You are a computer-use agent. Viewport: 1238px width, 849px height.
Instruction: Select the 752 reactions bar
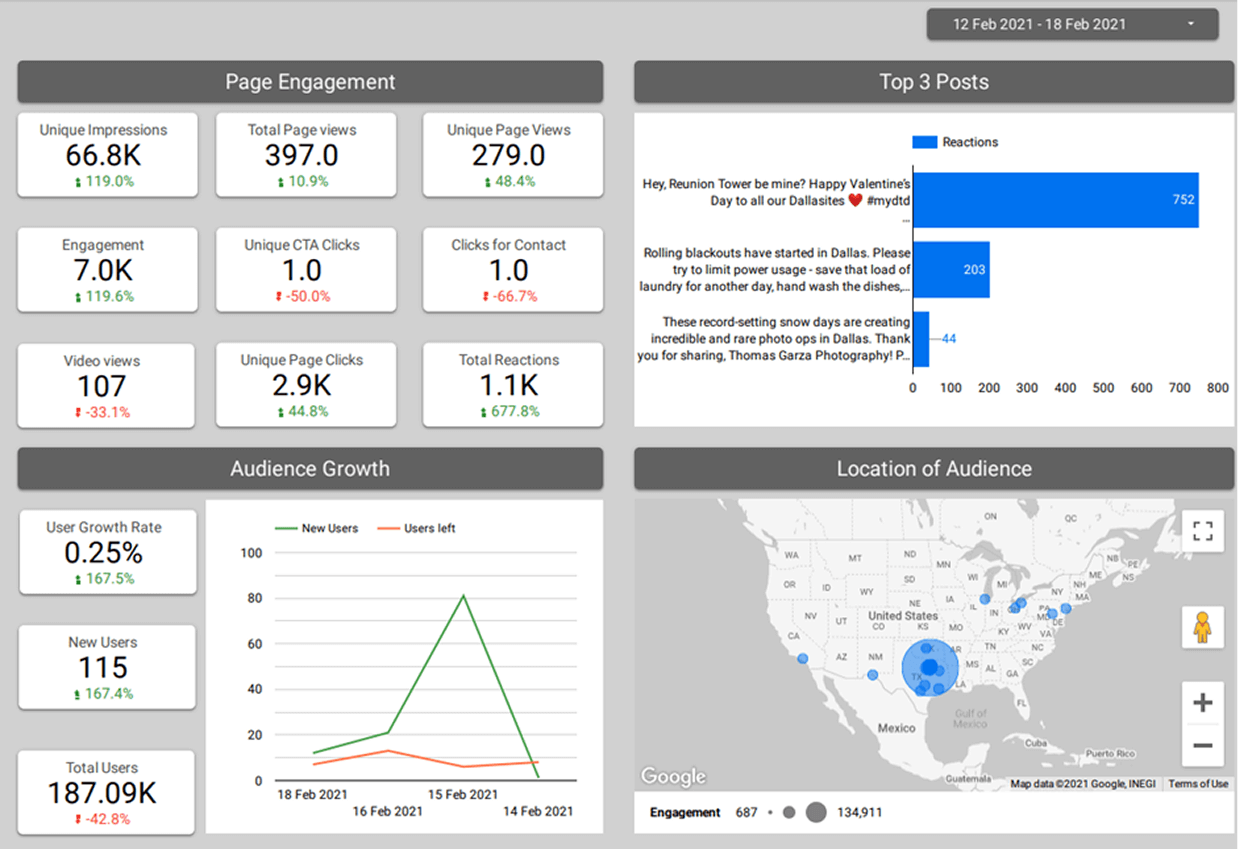[x=1055, y=200]
